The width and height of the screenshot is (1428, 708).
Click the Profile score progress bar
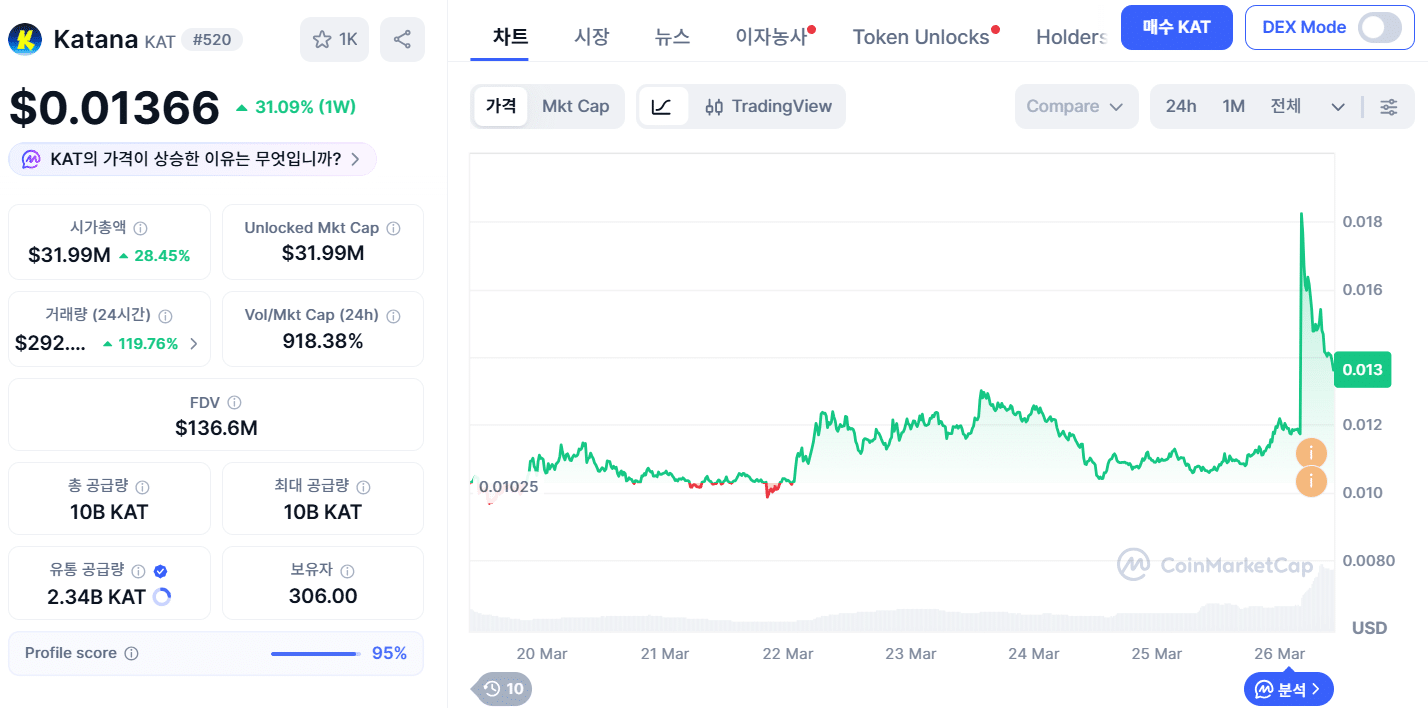click(316, 654)
